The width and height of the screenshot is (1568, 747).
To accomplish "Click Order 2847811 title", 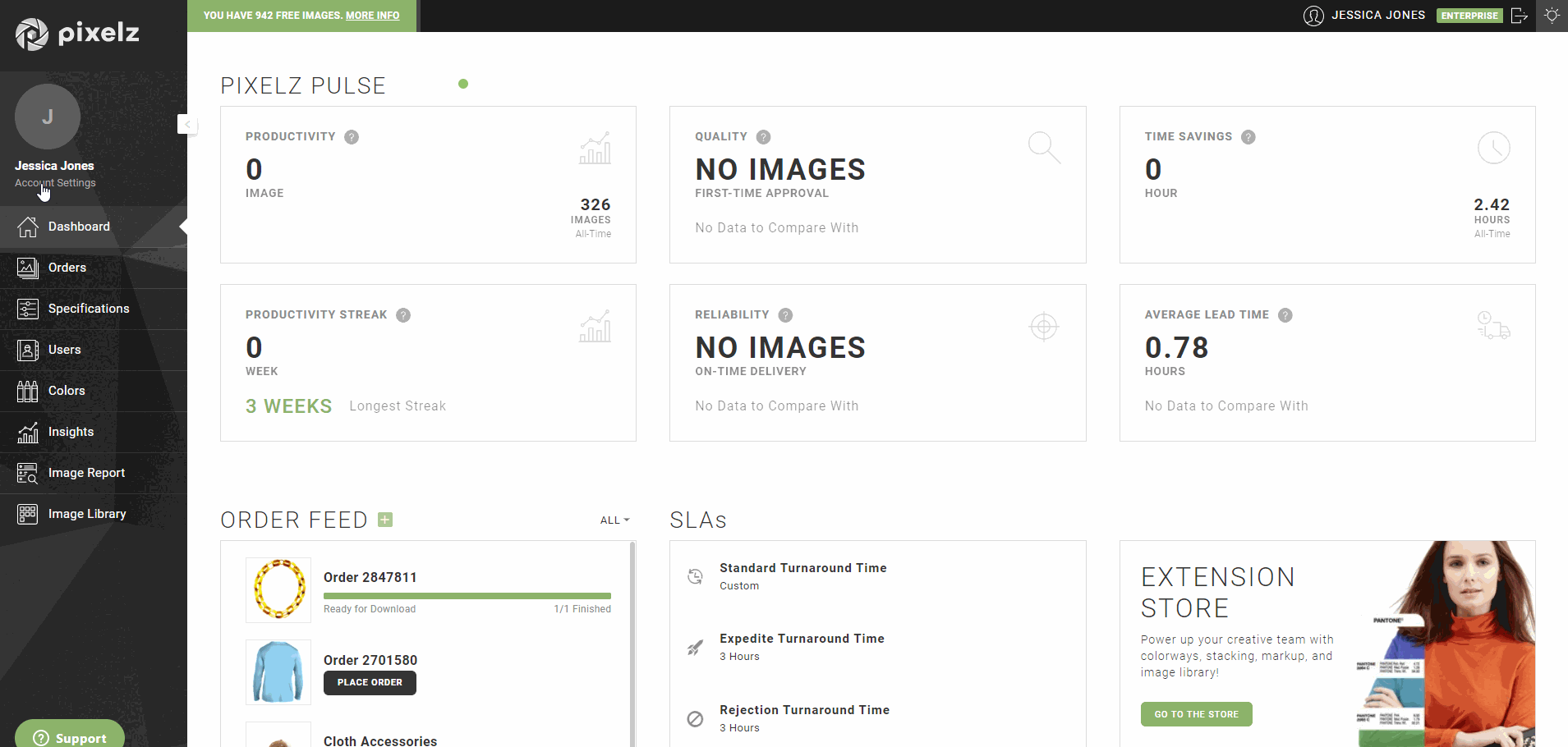I will [370, 578].
